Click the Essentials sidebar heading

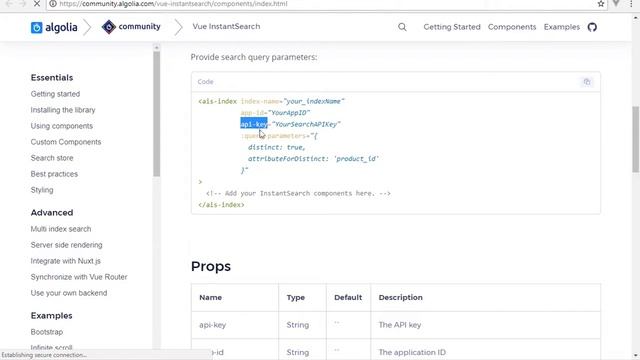pos(52,78)
